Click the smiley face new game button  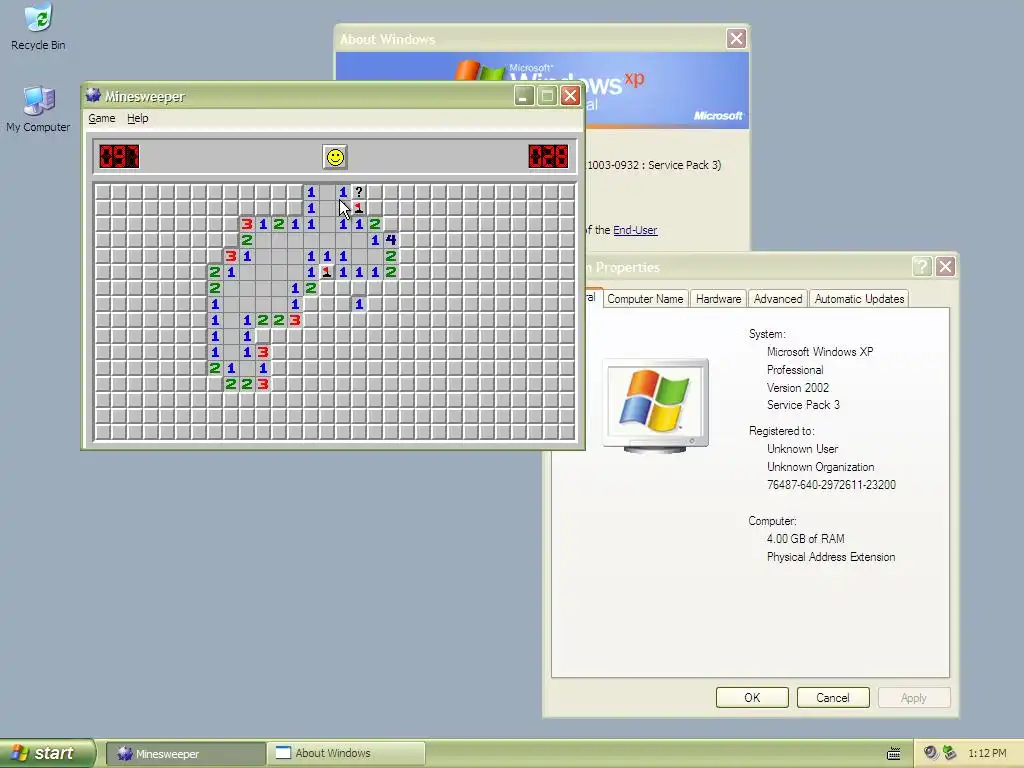coord(335,157)
